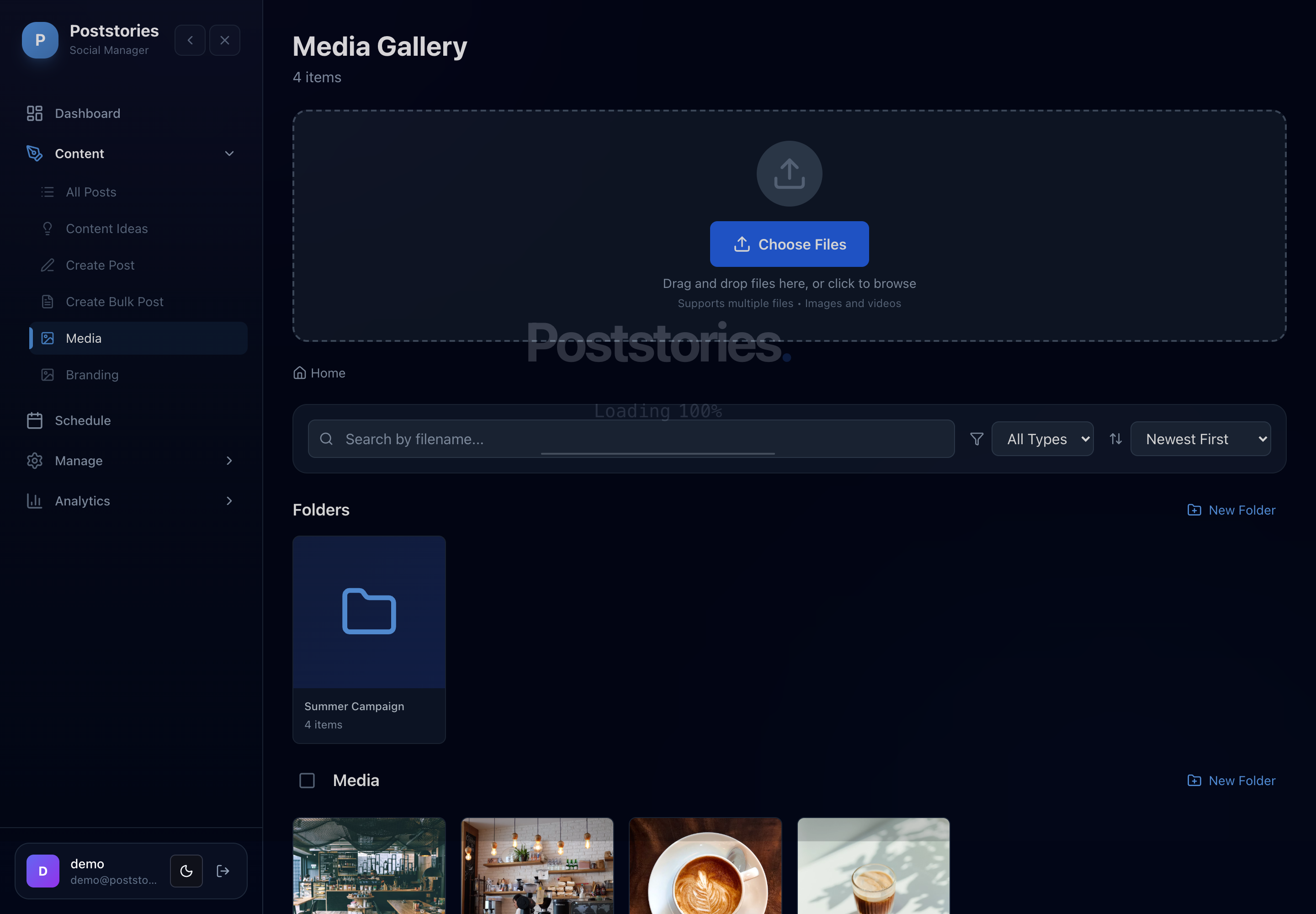The image size is (1316, 914).
Task: Click New Folder link next to Folders
Action: (x=1231, y=510)
